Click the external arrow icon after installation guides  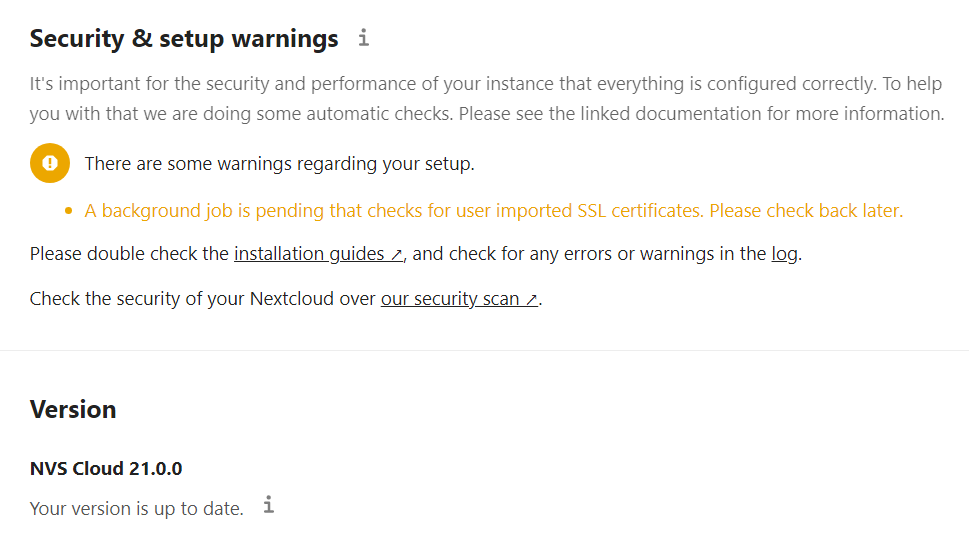[395, 255]
